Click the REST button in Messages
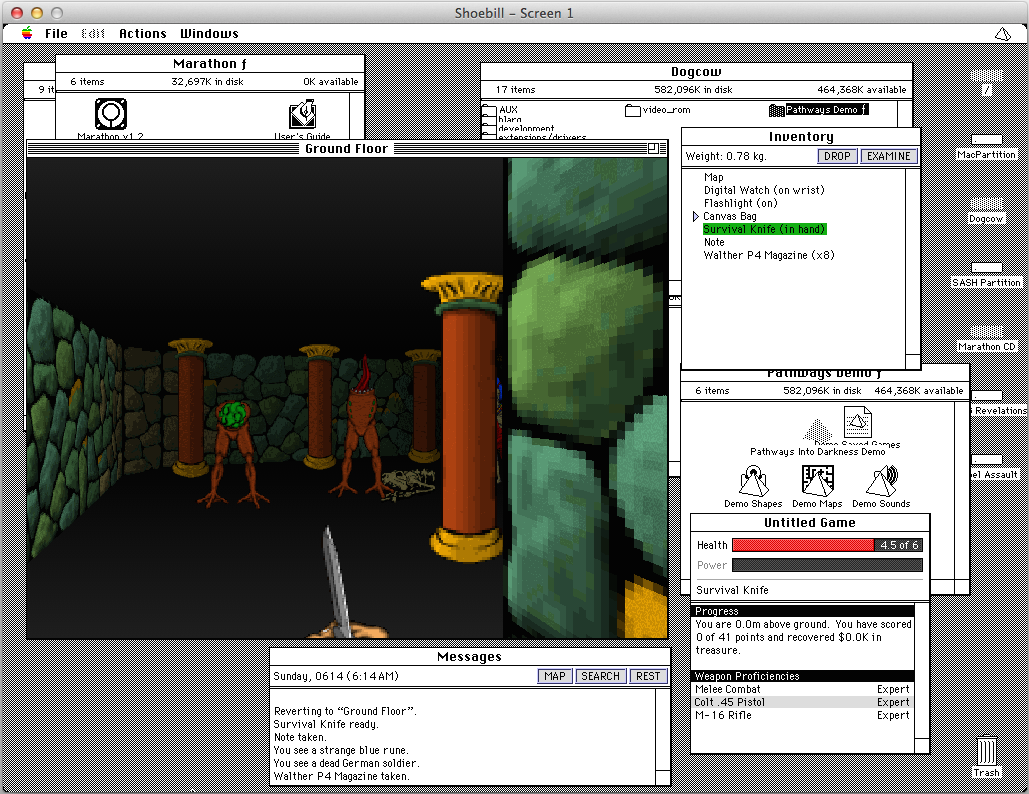 click(648, 676)
